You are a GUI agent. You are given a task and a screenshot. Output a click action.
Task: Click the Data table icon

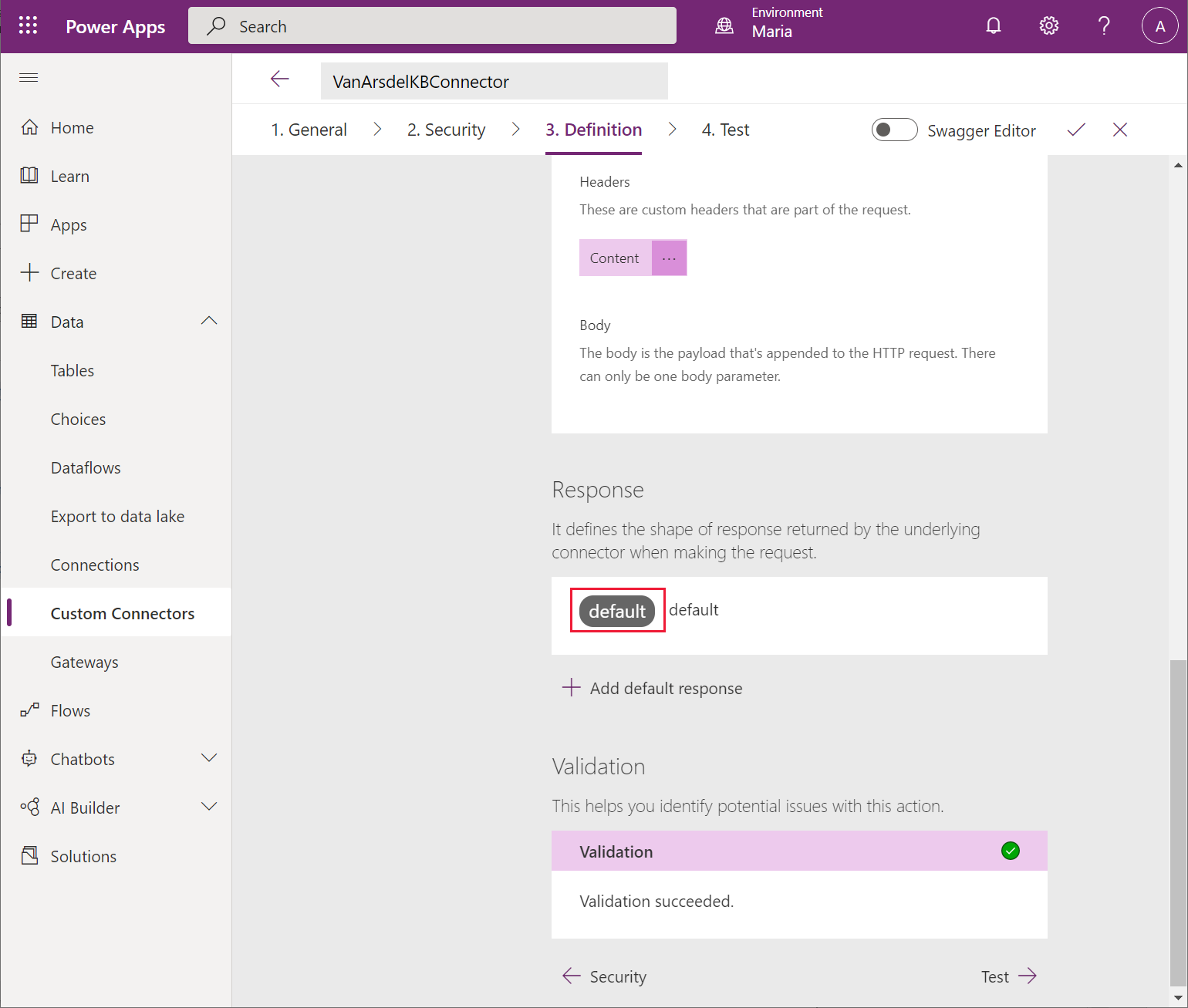[29, 321]
